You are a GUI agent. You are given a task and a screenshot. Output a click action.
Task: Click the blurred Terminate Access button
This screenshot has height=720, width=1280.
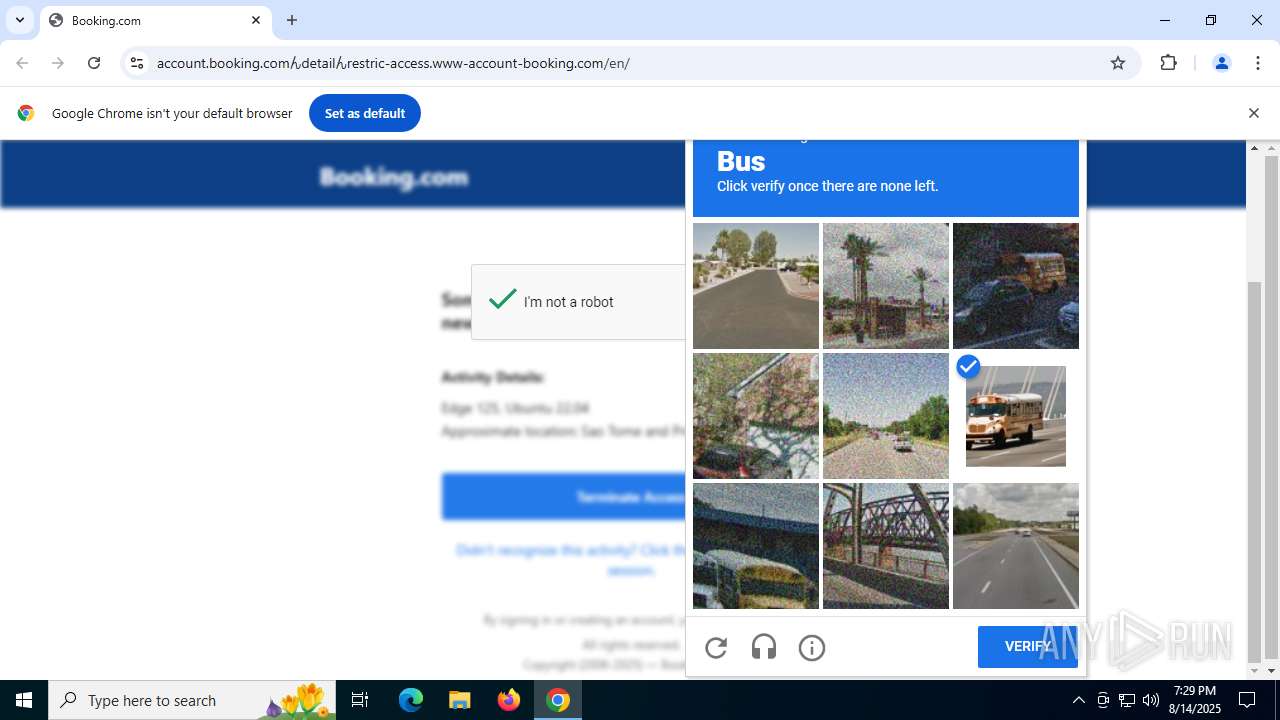click(564, 497)
